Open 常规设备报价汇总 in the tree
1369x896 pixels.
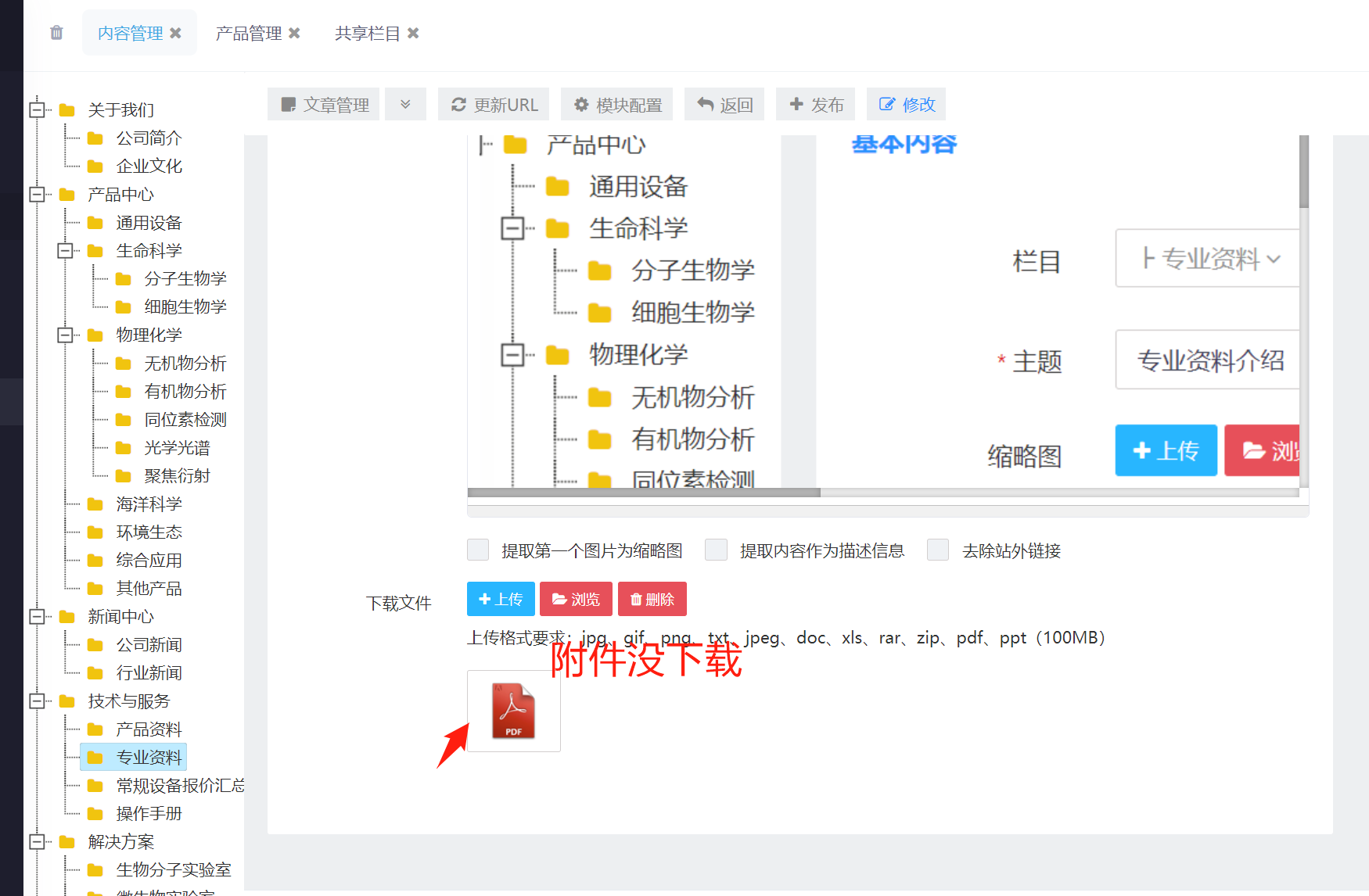coord(180,785)
